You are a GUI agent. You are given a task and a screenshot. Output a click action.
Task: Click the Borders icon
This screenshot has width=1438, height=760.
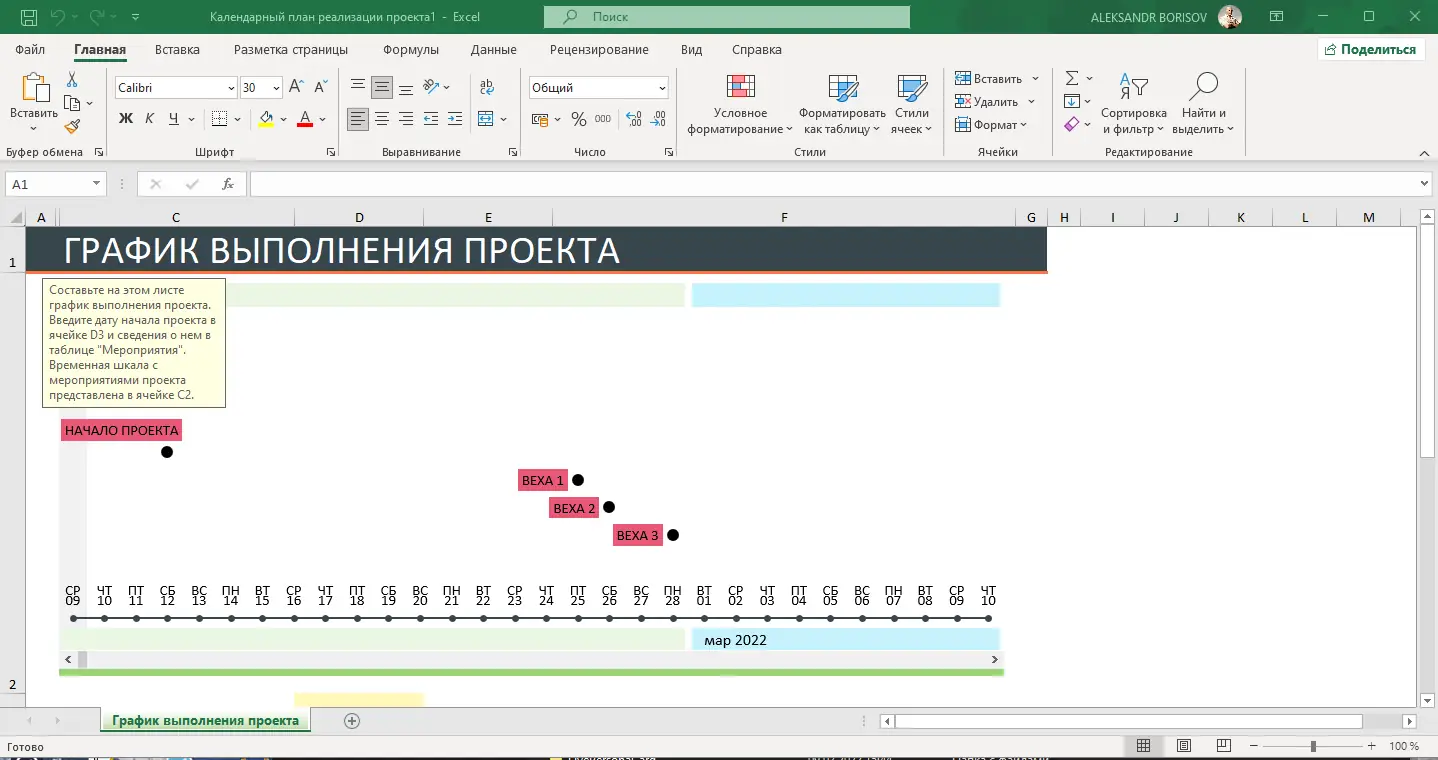pos(220,119)
